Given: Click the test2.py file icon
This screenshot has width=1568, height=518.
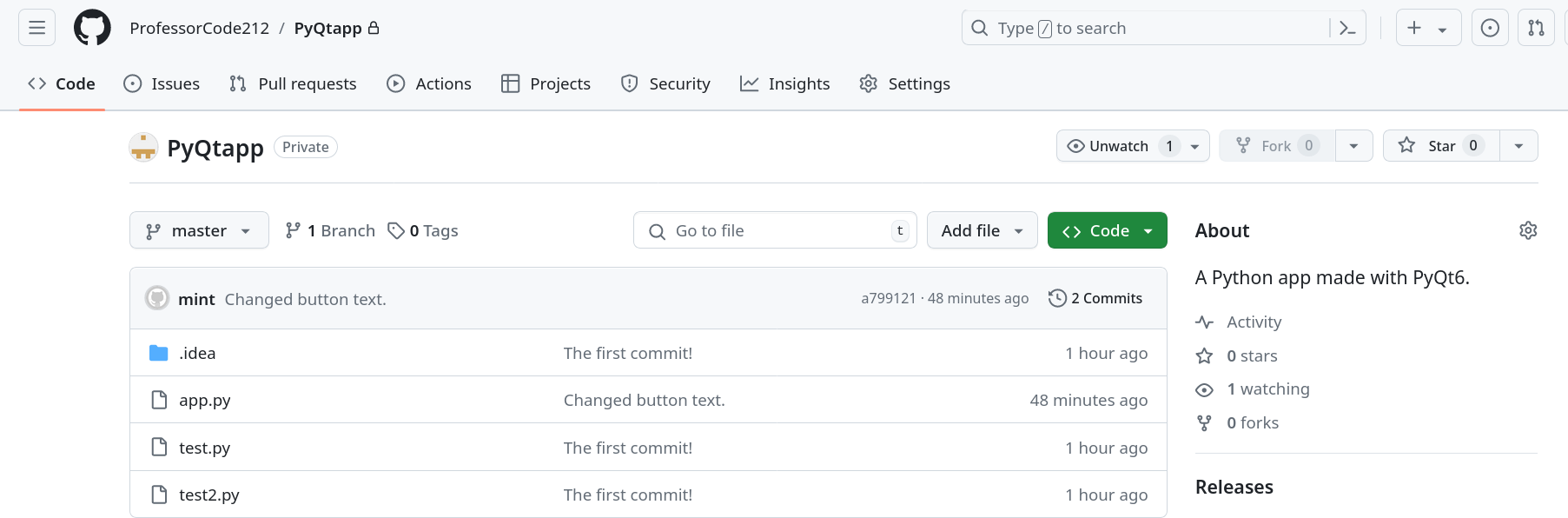Looking at the screenshot, I should [x=159, y=495].
